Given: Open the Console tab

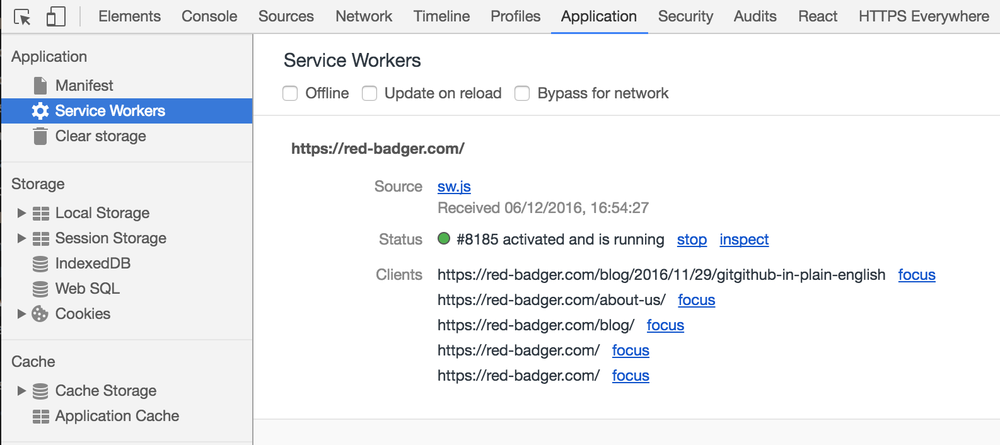Looking at the screenshot, I should tap(209, 16).
